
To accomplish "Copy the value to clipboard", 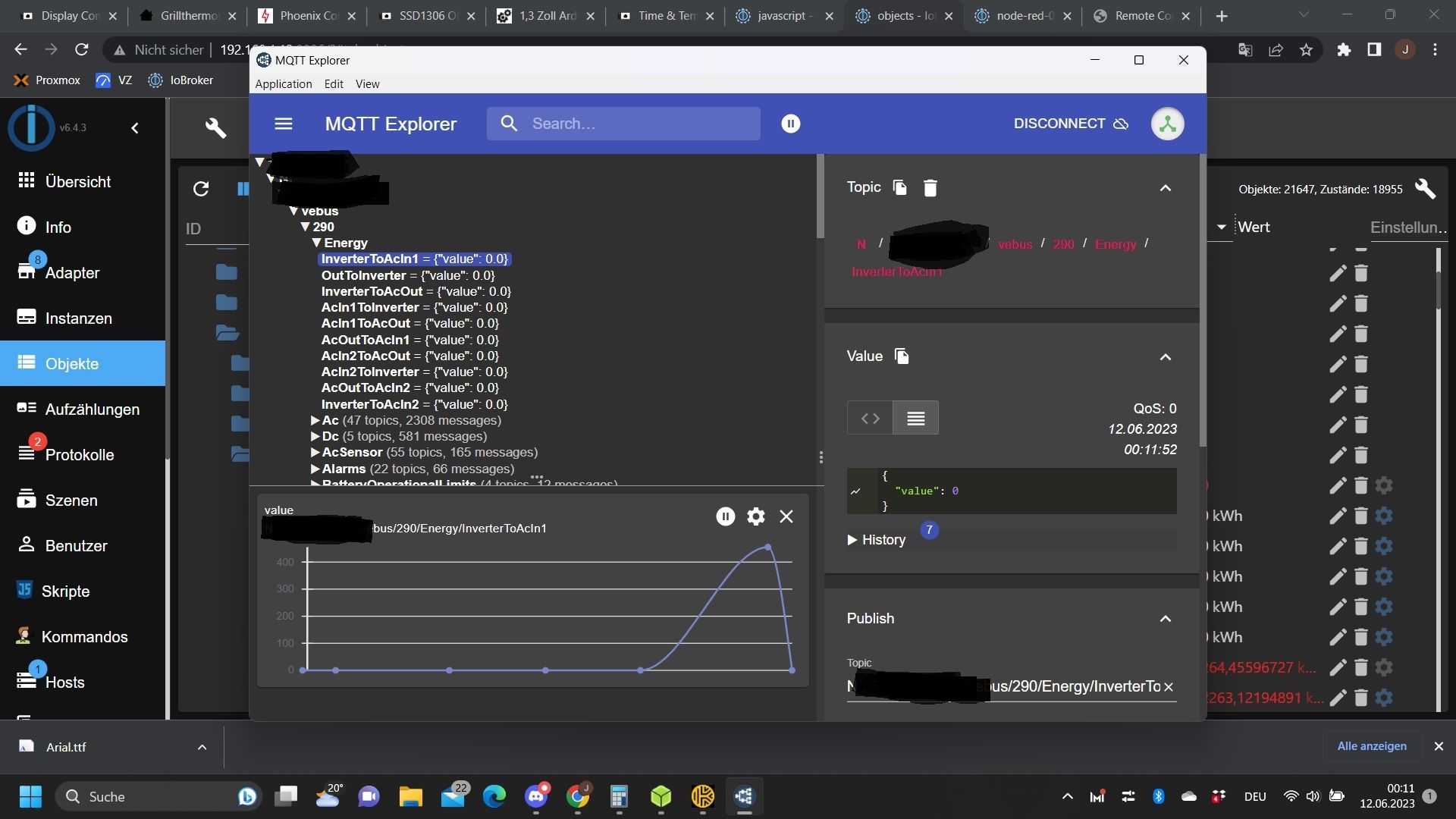I will 902,356.
